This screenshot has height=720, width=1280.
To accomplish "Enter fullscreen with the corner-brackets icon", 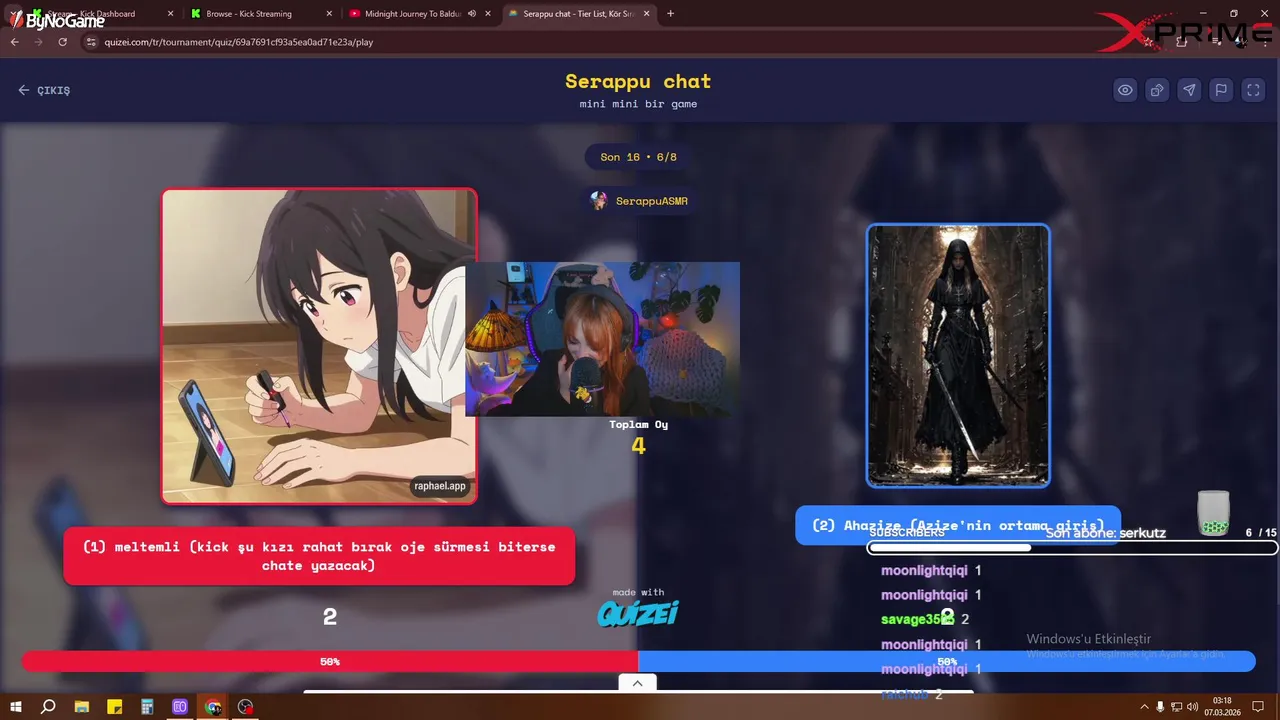I will coord(1253,90).
